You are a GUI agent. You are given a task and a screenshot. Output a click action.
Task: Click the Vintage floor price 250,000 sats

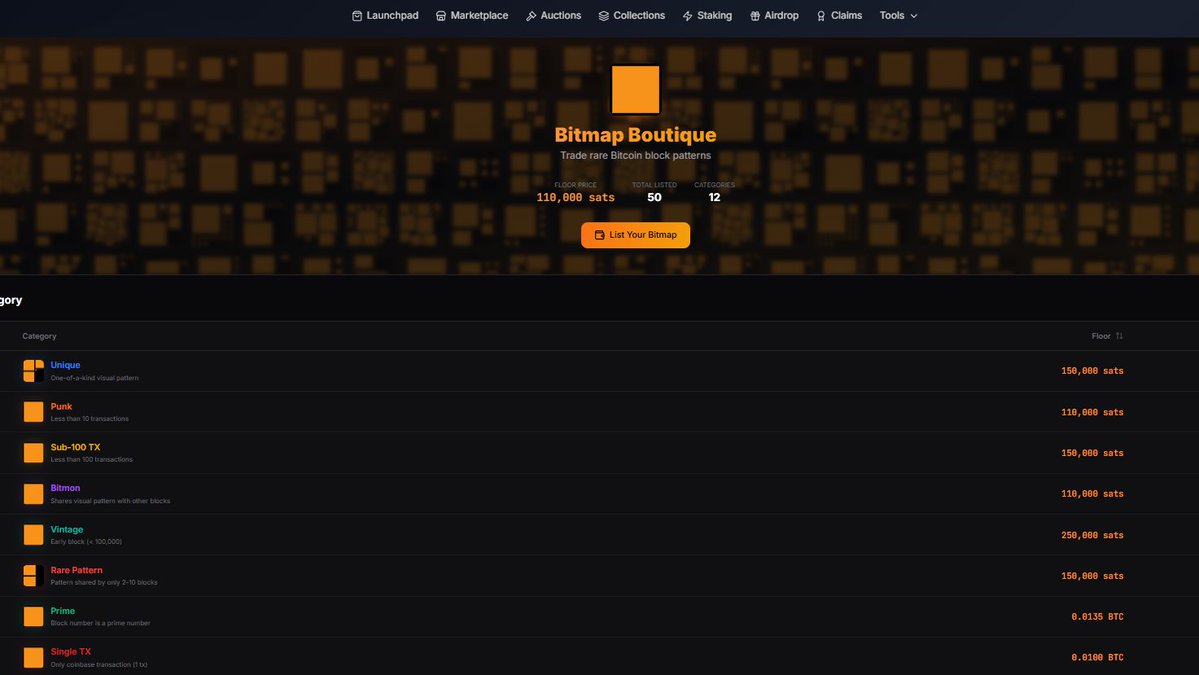click(1092, 535)
